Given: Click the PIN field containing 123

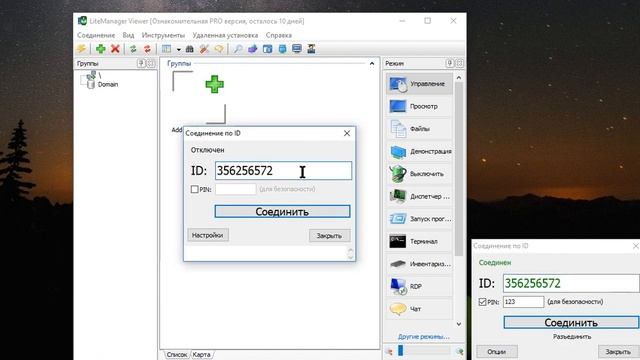Looking at the screenshot, I should [x=523, y=302].
